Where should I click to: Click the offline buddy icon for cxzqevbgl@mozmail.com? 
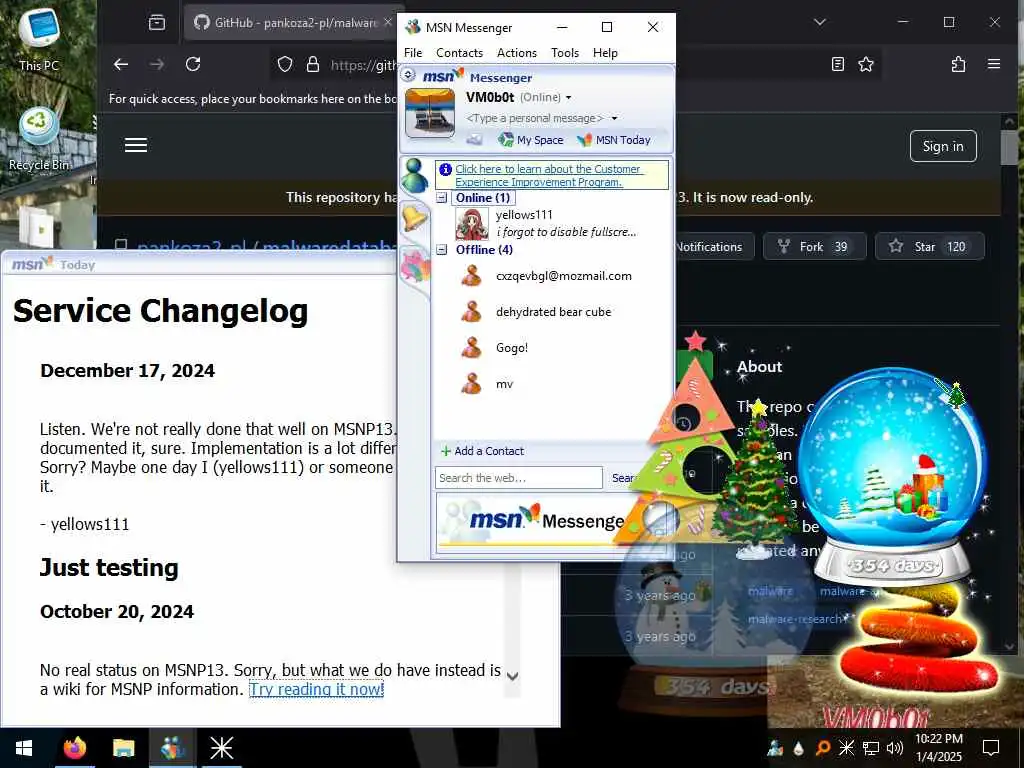pos(472,276)
